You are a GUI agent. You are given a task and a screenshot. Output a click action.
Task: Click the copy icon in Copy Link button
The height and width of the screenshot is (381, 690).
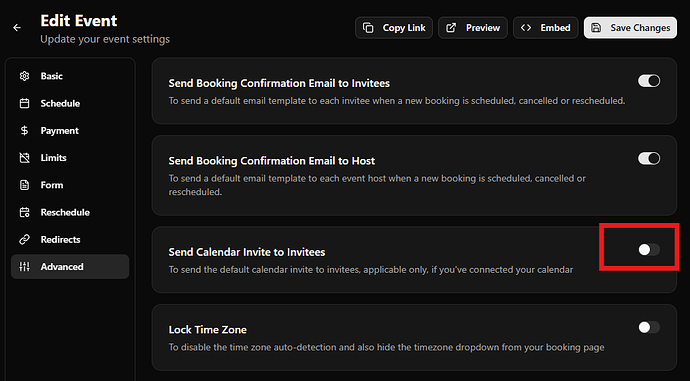coord(368,28)
